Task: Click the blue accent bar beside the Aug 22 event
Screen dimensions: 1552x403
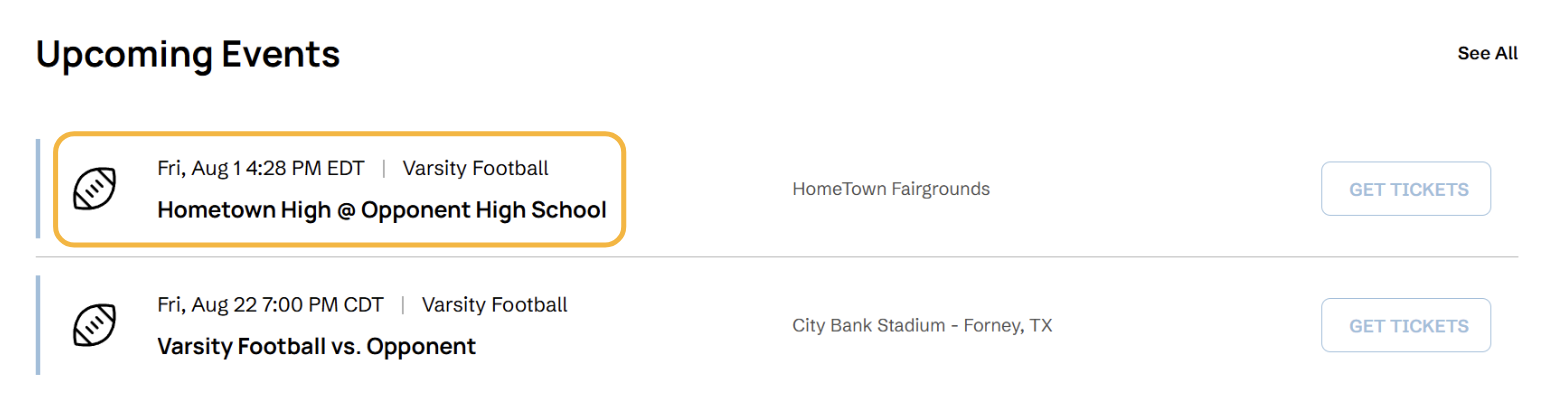Action: point(38,326)
